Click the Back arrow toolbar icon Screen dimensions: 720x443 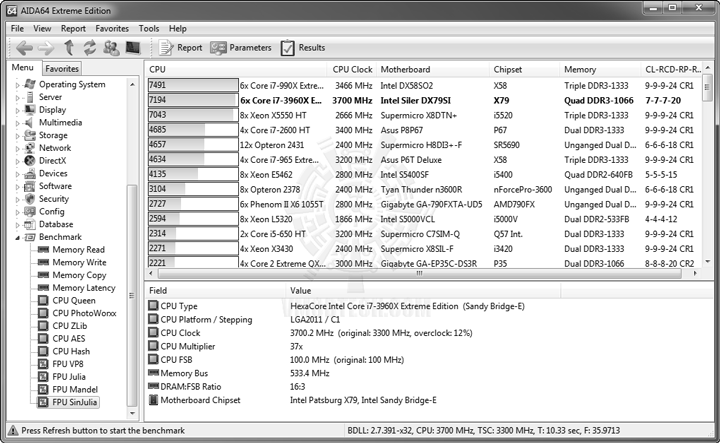pyautogui.click(x=24, y=47)
